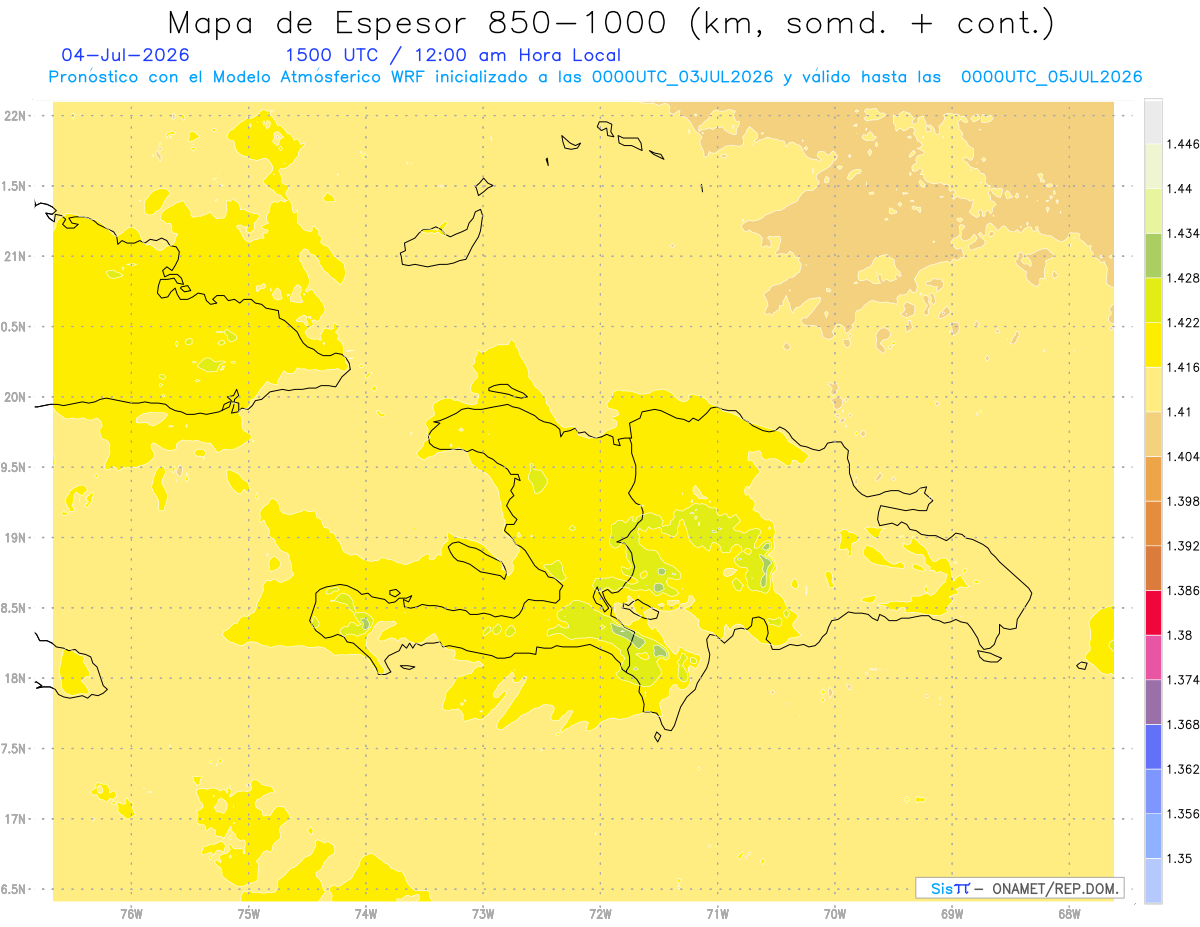Click the colorbar value '1.35'

(1179, 858)
